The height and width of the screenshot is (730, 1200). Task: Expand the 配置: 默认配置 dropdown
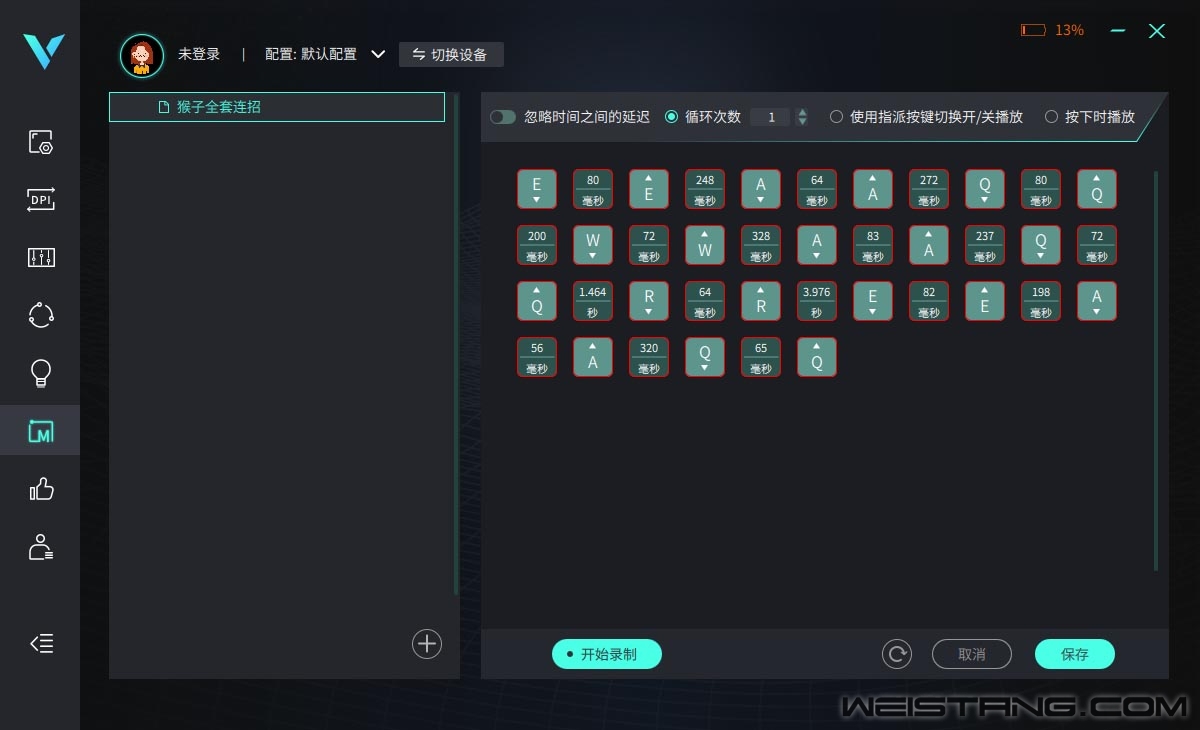[378, 54]
